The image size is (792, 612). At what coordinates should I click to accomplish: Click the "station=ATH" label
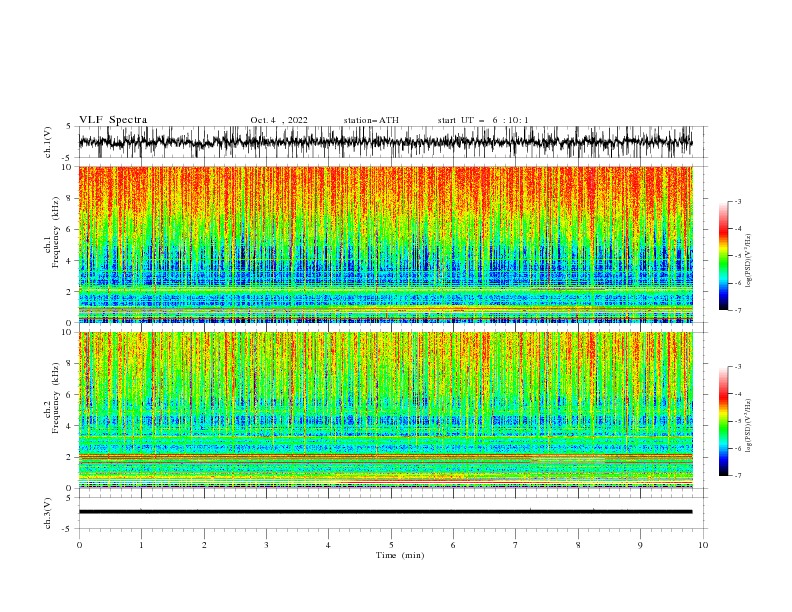(371, 120)
